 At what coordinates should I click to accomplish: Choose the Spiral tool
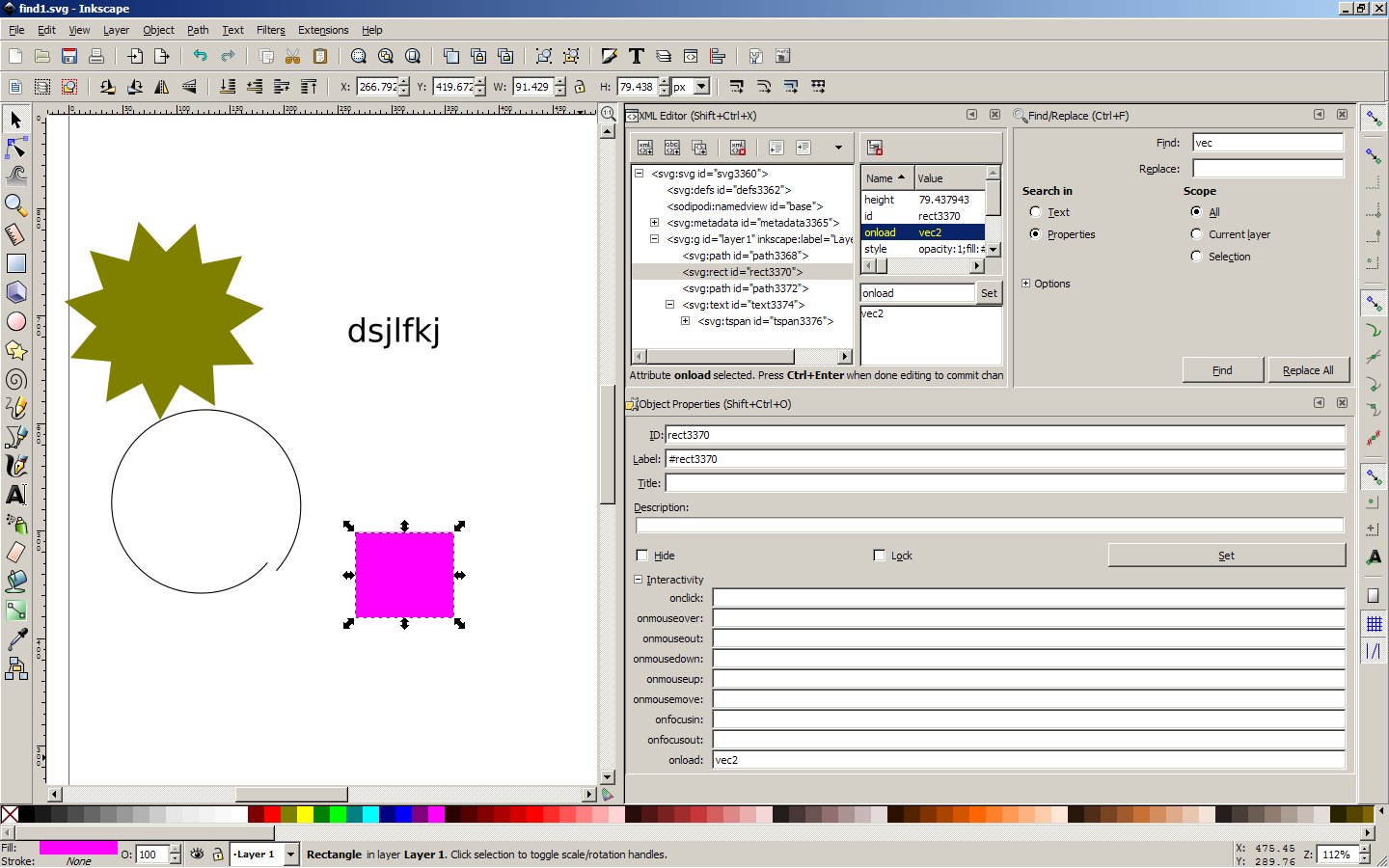tap(15, 379)
